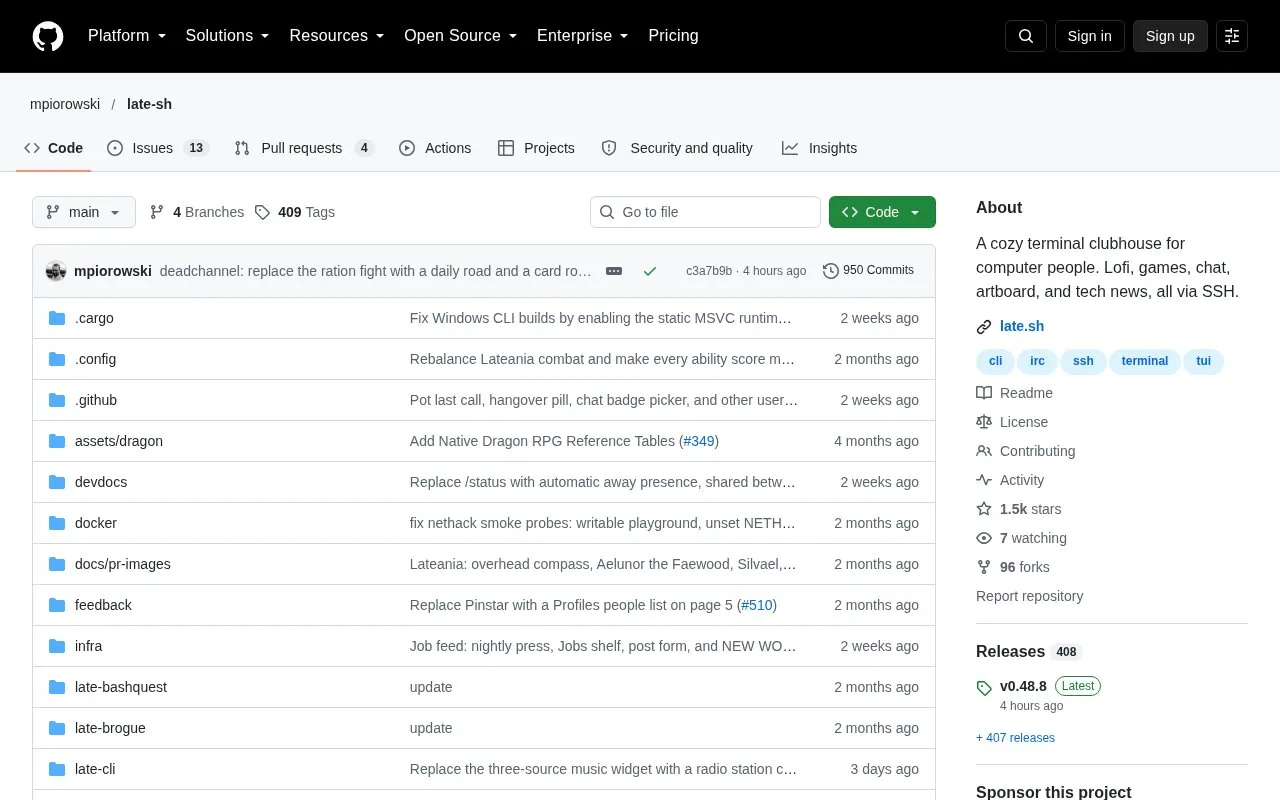Image resolution: width=1280 pixels, height=800 pixels.
Task: Click the link icon beside late.sh
Action: click(x=984, y=327)
